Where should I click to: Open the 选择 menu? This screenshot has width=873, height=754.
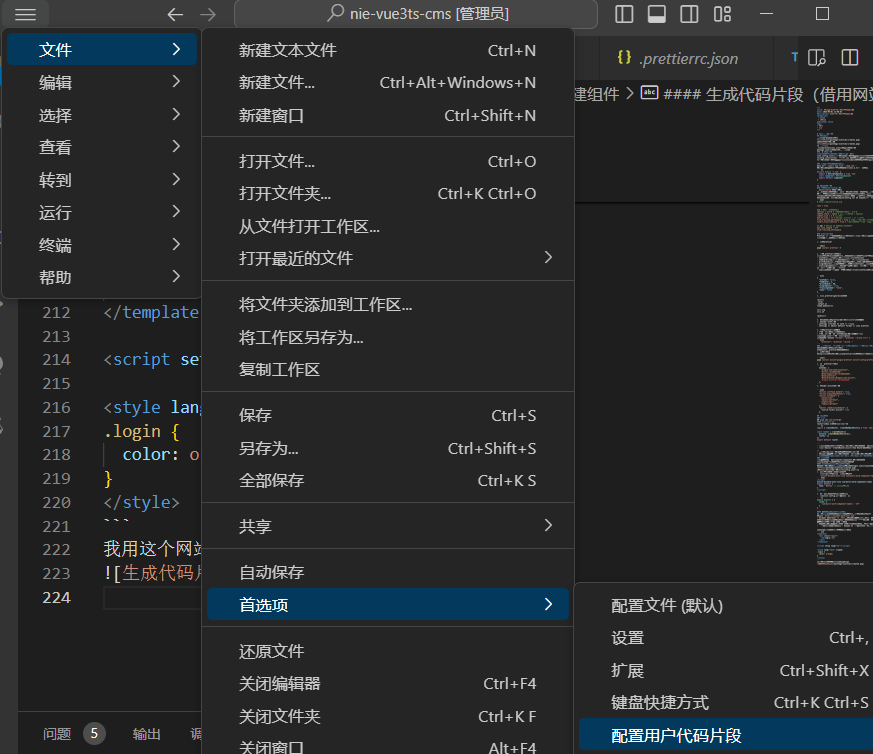[102, 115]
